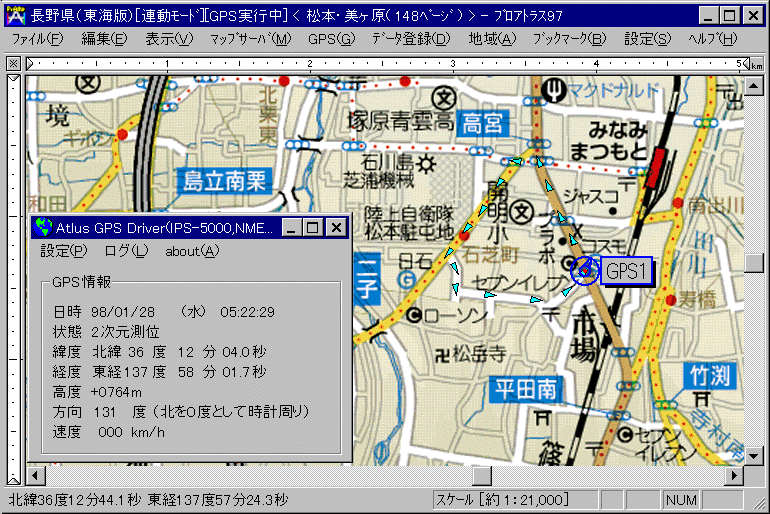Click the McDonald's restaurant icon on map
The height and width of the screenshot is (514, 770).
tap(554, 90)
